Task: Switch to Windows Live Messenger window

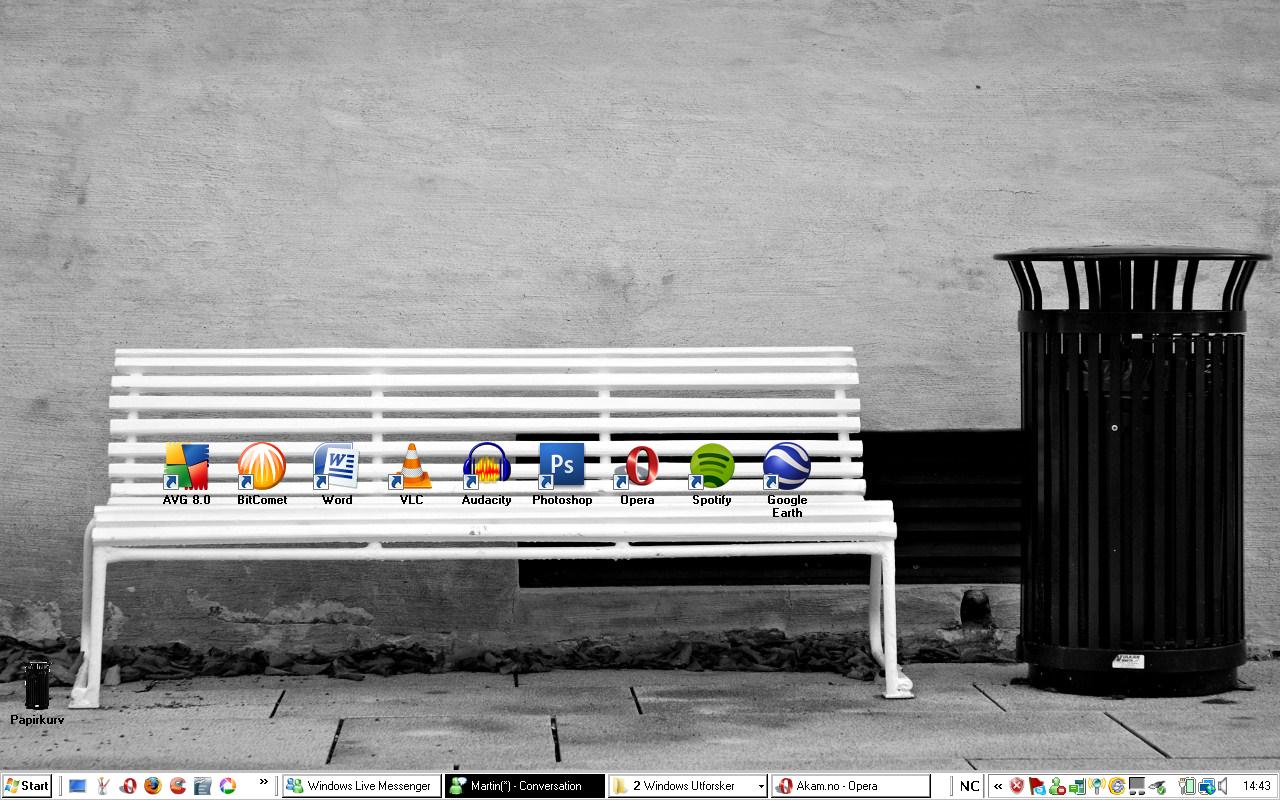Action: pyautogui.click(x=362, y=786)
